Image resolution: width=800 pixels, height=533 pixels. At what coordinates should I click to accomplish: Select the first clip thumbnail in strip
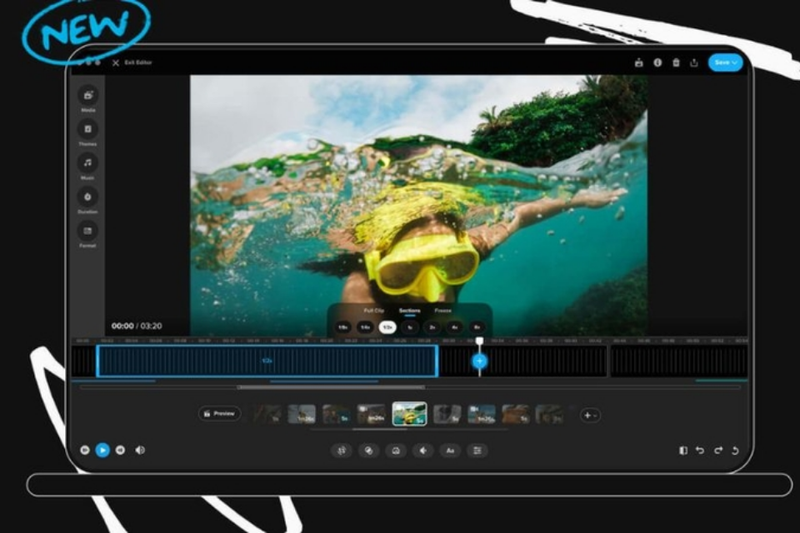tap(267, 414)
